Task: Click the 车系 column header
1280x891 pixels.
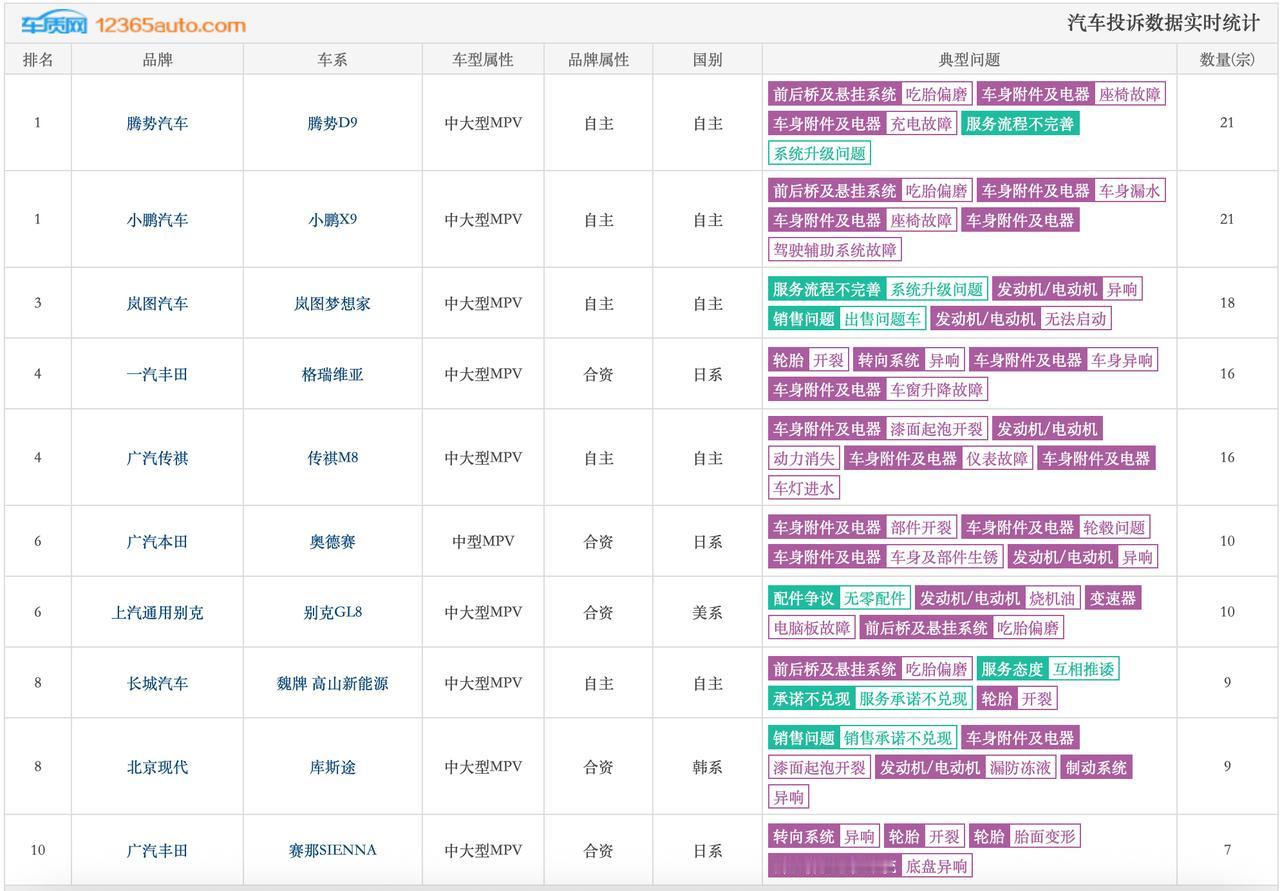Action: 332,60
